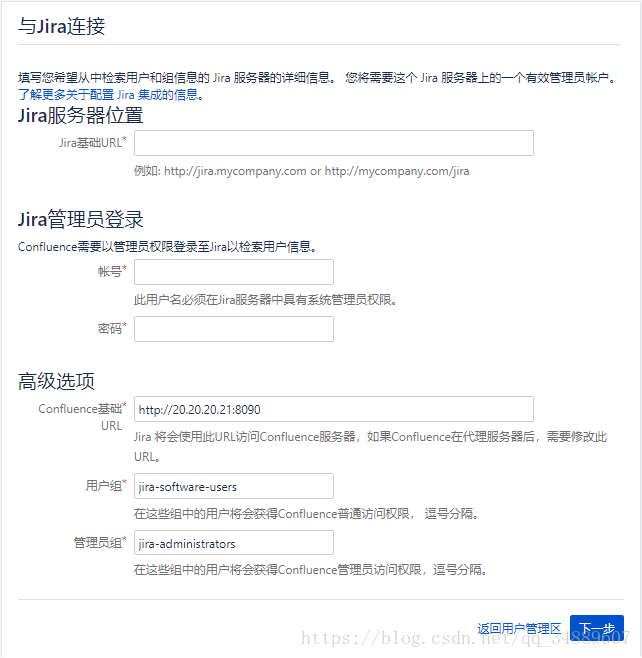
Task: Focus the 帐号 username field
Action: [234, 272]
